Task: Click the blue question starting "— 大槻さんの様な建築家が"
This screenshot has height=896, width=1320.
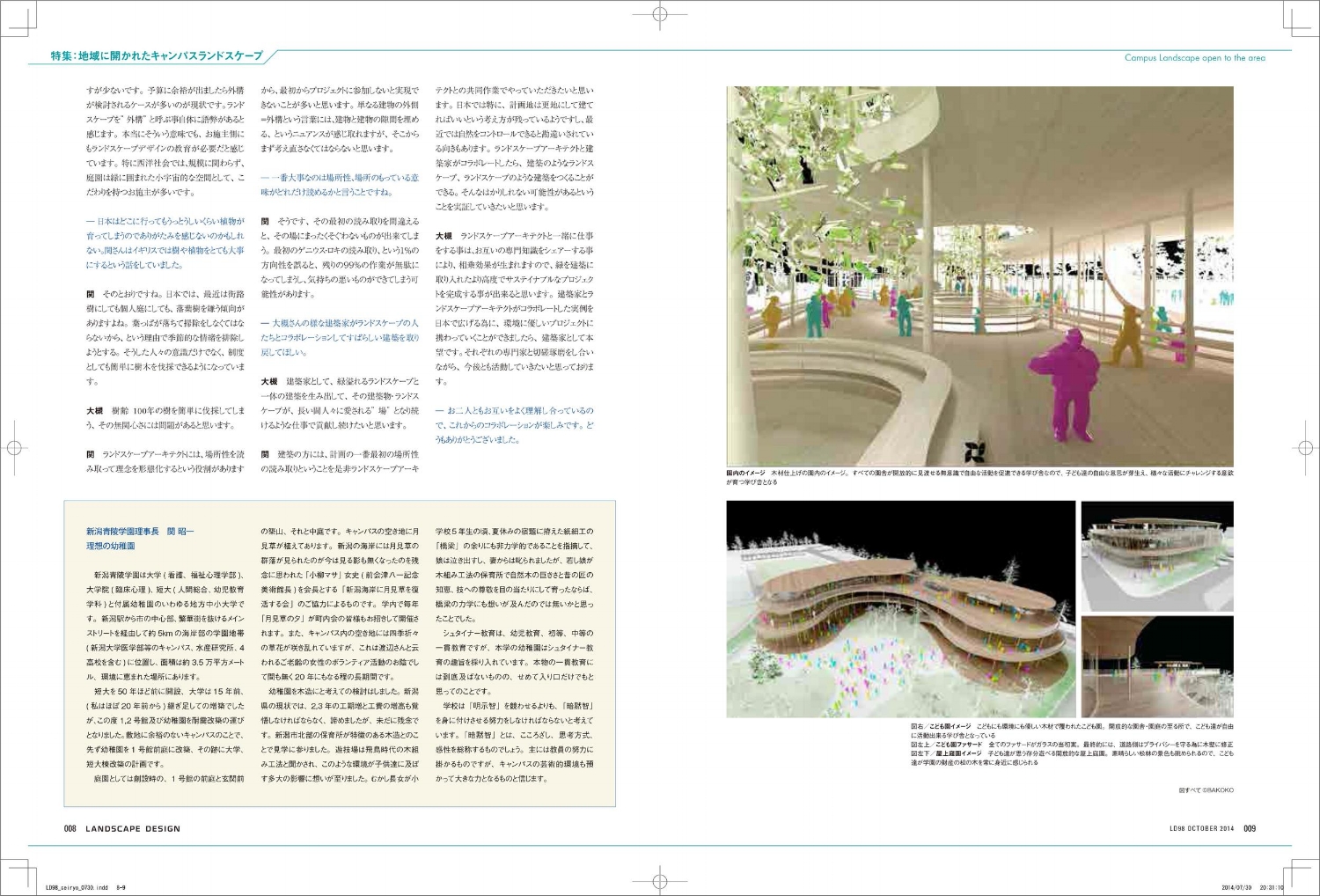Action: tap(340, 338)
